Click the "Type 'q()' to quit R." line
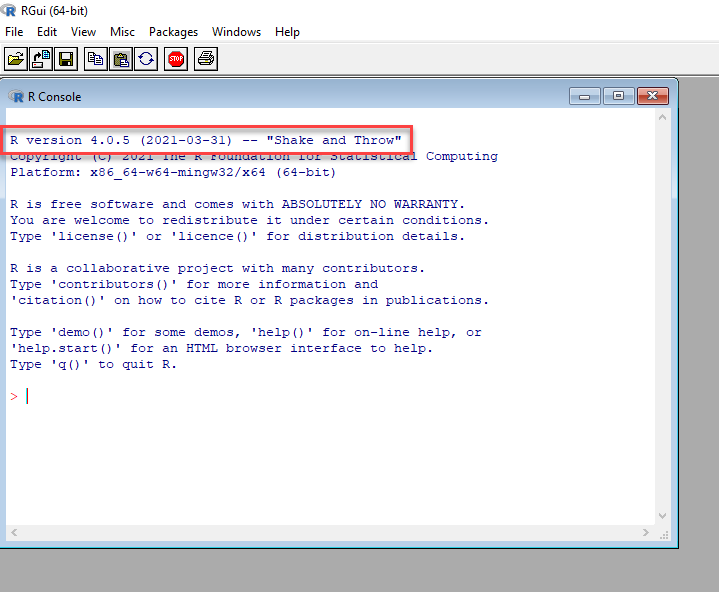 (94, 365)
